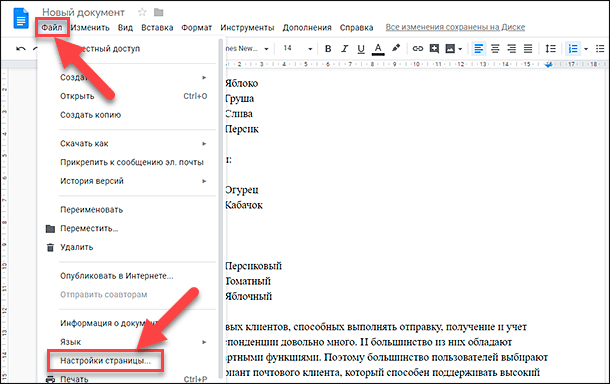
Task: Toggle the numbered list button
Action: click(573, 49)
